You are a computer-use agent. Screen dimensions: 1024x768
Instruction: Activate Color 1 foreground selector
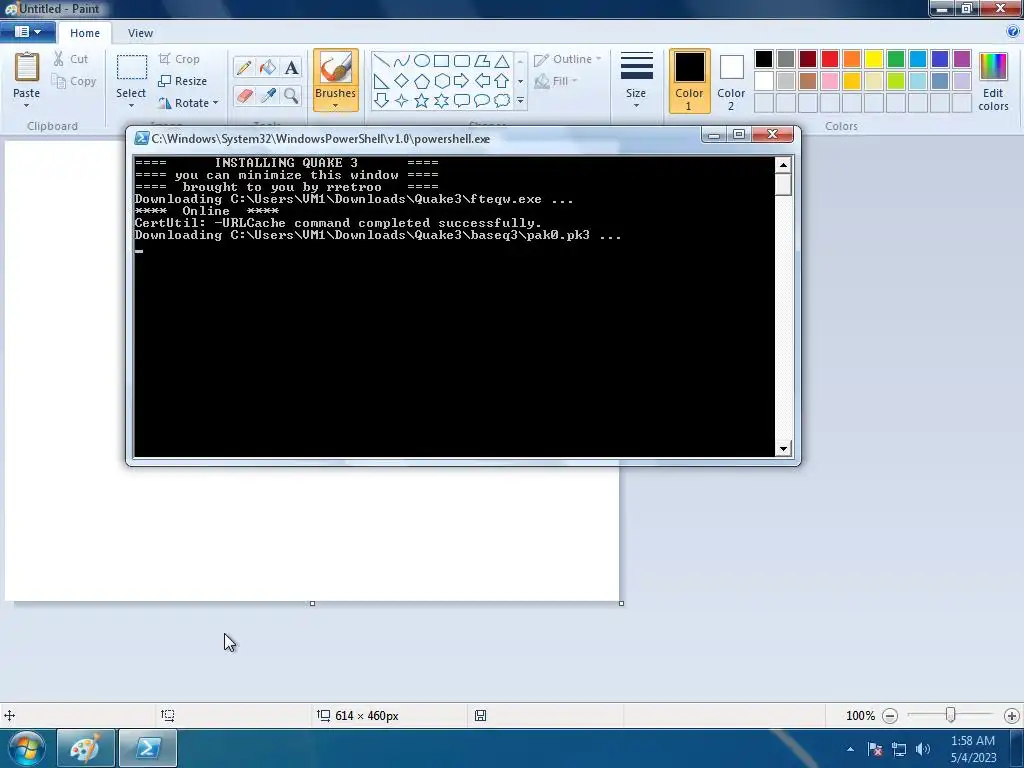pos(689,81)
